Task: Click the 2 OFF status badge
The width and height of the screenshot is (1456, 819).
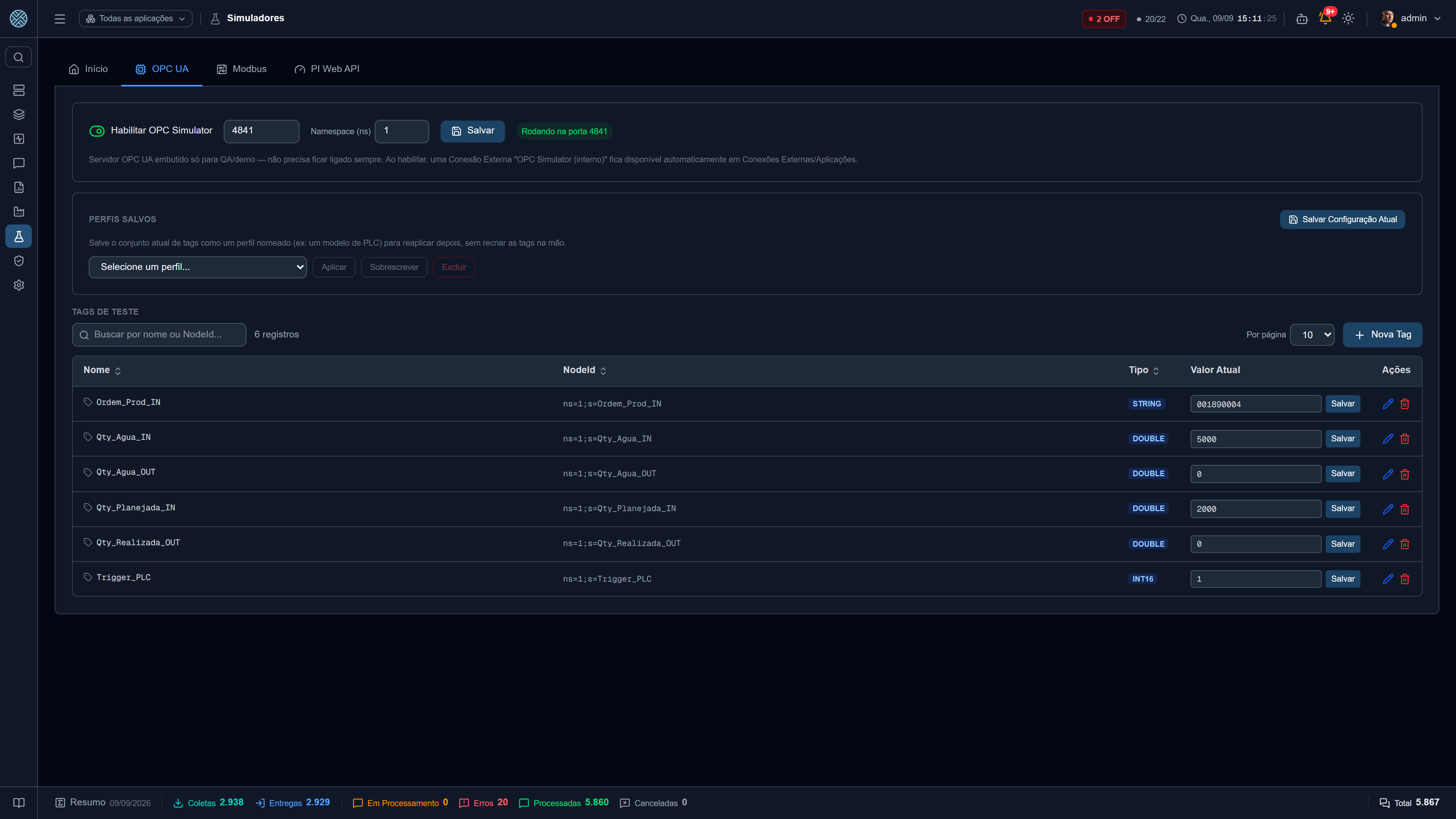Action: [1104, 19]
